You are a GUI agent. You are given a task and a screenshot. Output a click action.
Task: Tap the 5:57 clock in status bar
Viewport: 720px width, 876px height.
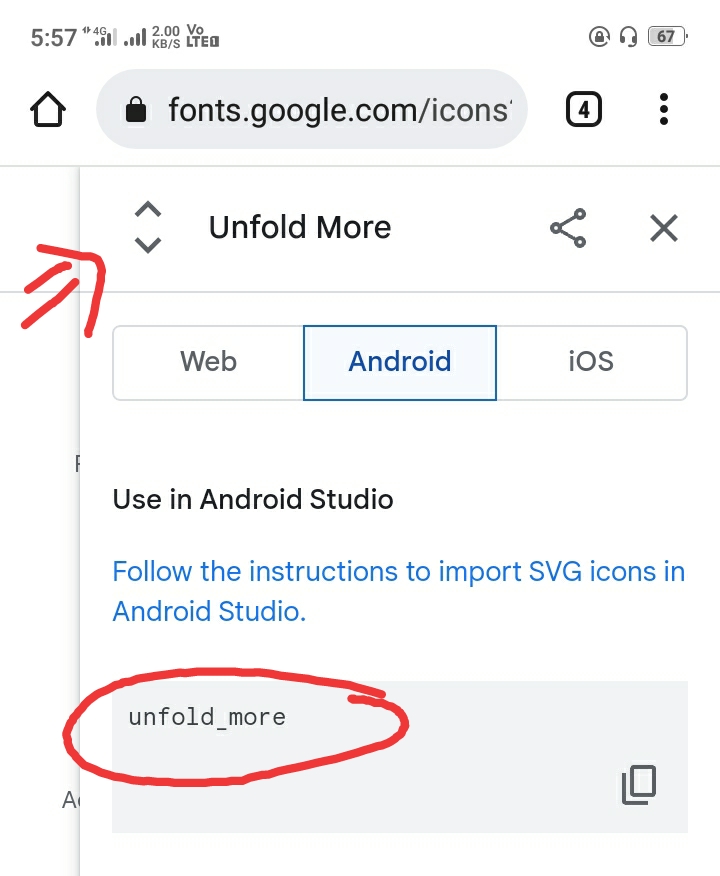[54, 38]
